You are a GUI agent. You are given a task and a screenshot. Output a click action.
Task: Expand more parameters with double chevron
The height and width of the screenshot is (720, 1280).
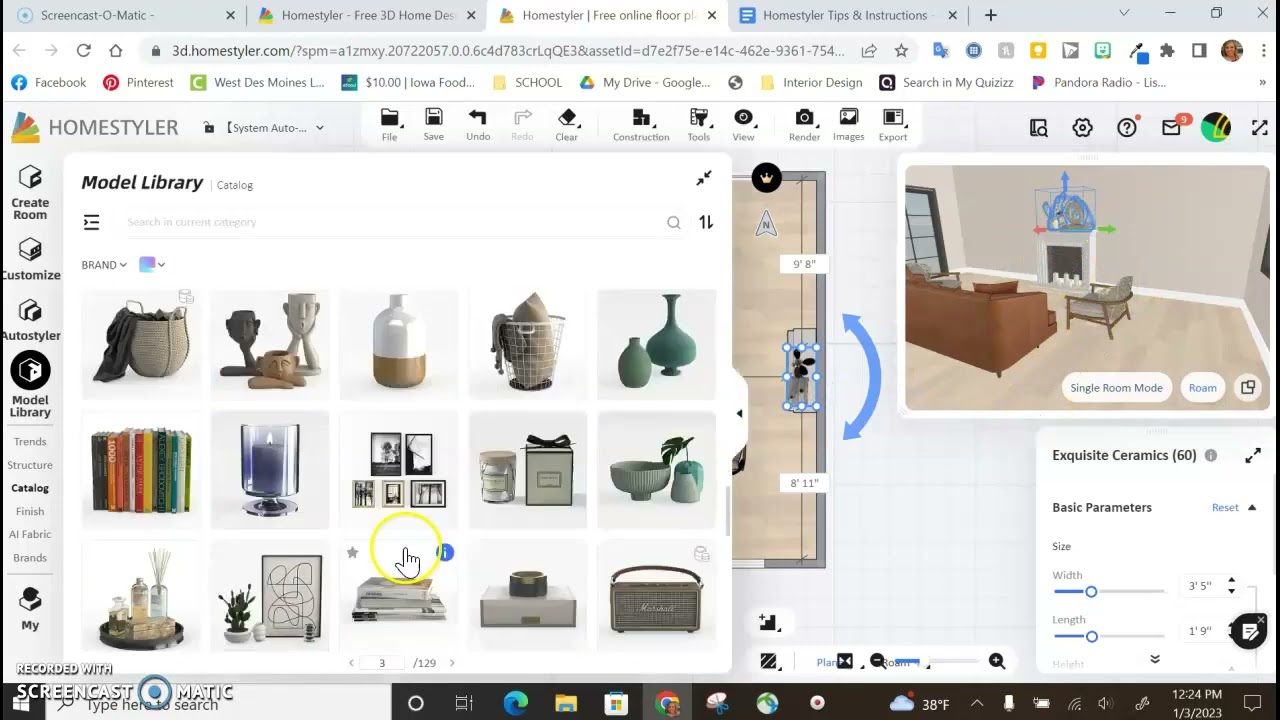(1155, 659)
